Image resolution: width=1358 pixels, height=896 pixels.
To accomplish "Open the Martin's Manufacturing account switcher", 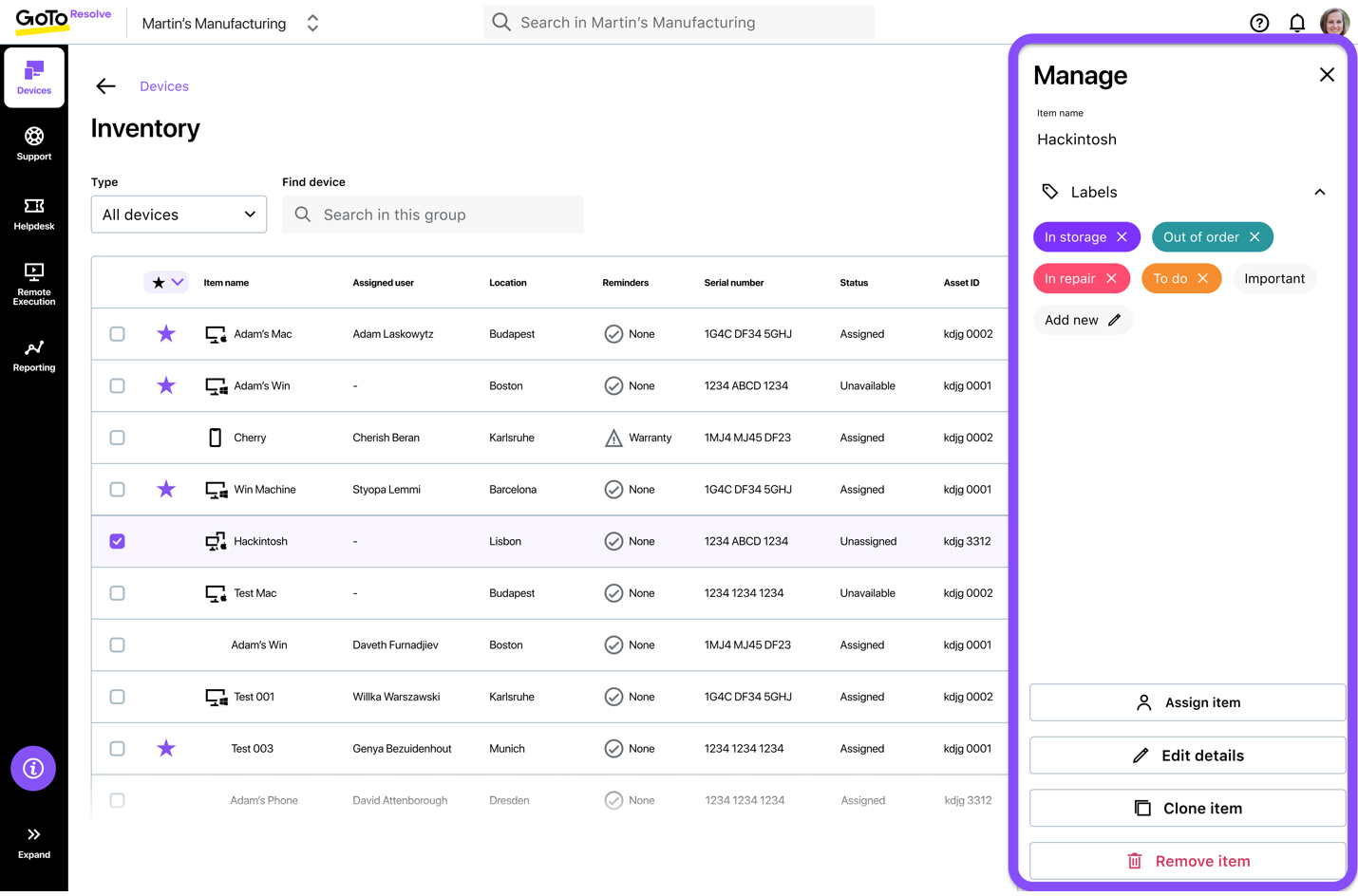I will click(312, 22).
